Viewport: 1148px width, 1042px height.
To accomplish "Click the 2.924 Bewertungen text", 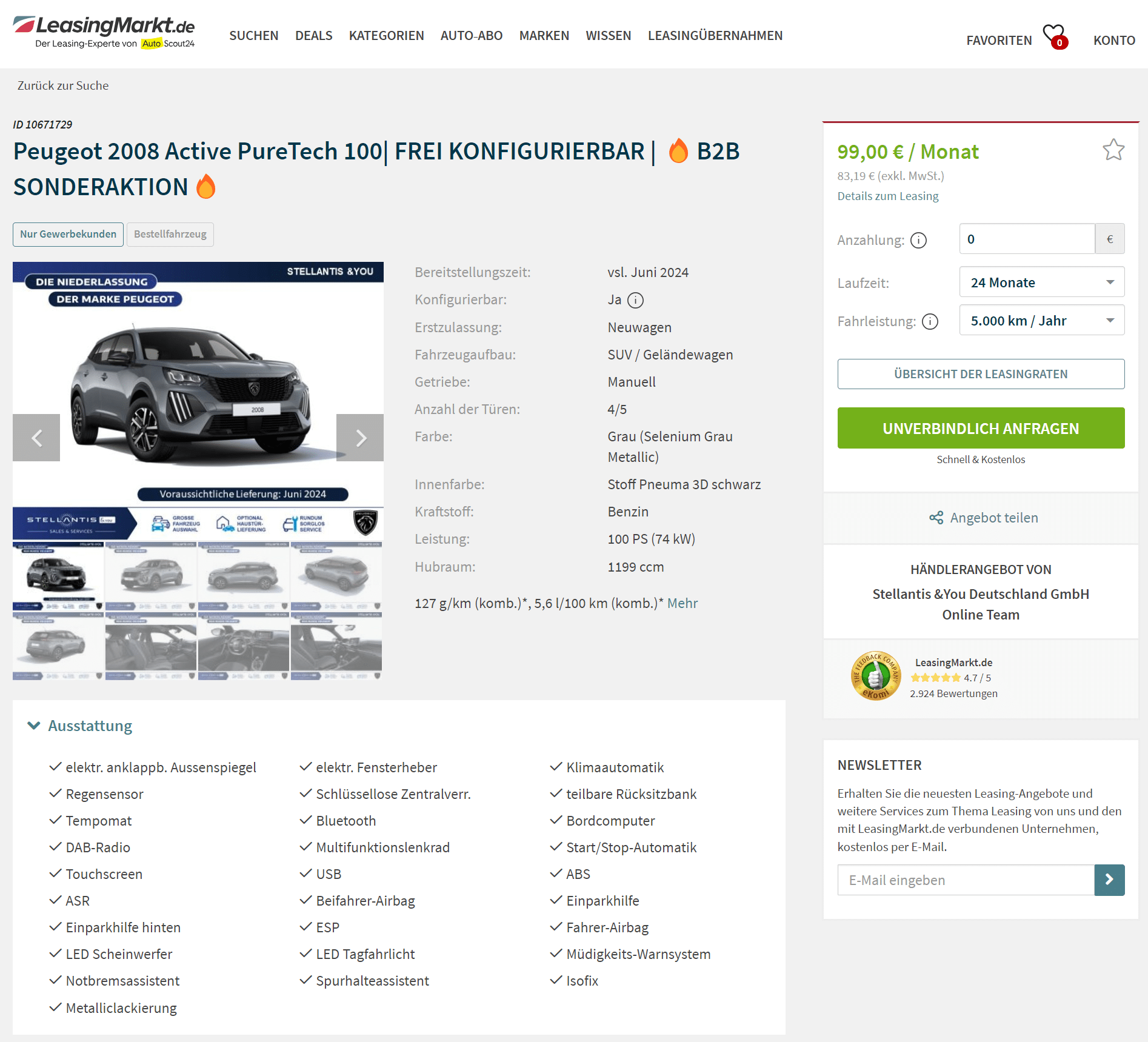I will tap(953, 693).
